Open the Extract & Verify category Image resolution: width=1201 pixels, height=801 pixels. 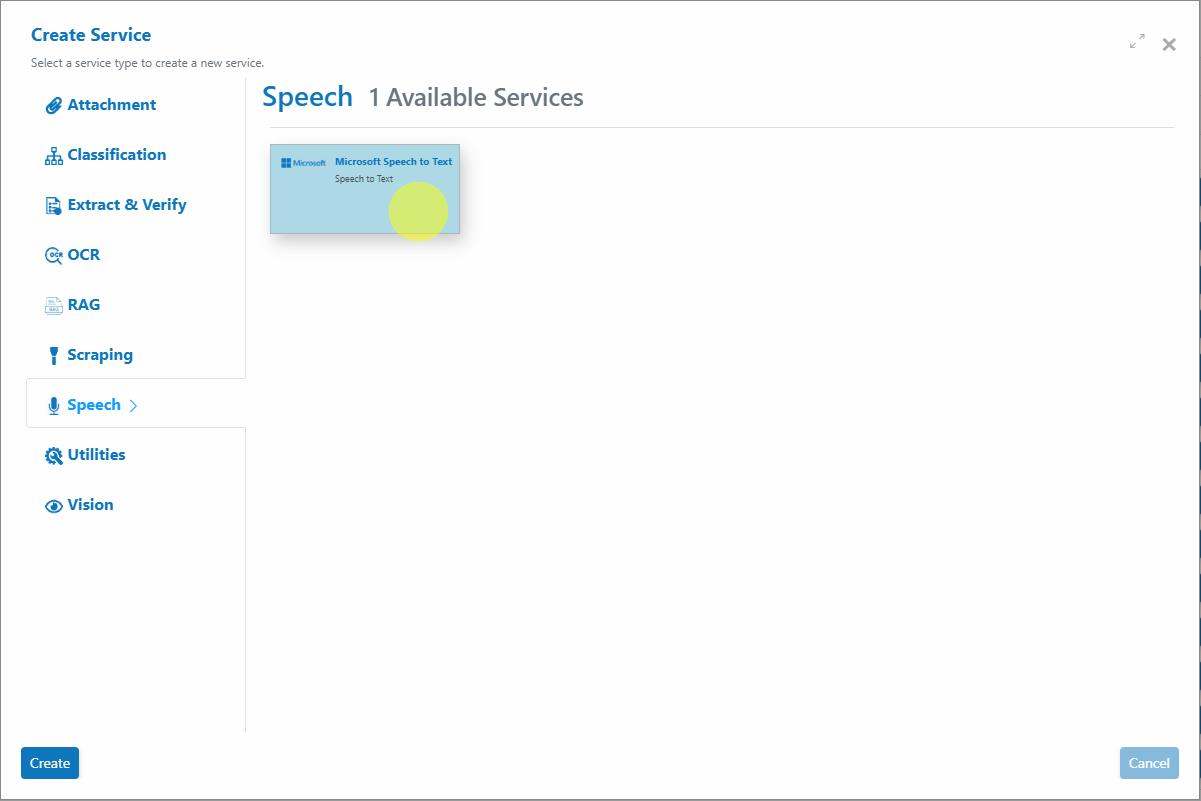coord(127,205)
